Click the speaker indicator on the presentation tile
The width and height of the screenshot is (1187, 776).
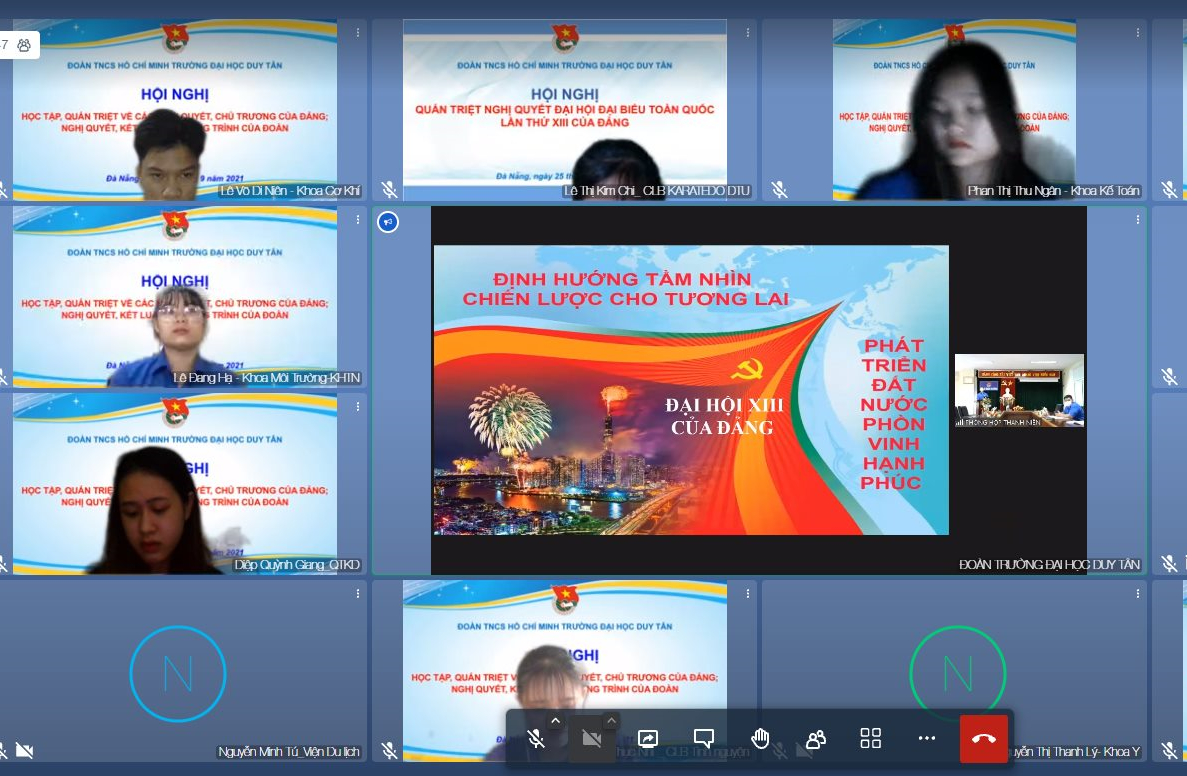click(388, 222)
